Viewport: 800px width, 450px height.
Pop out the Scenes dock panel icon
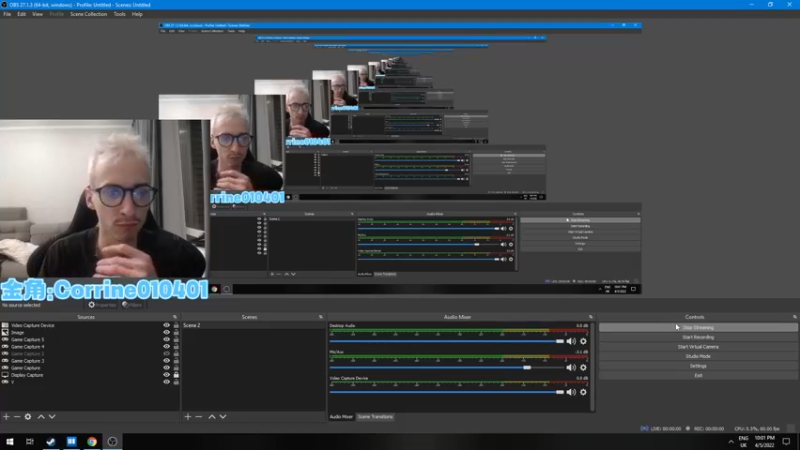pyautogui.click(x=321, y=317)
